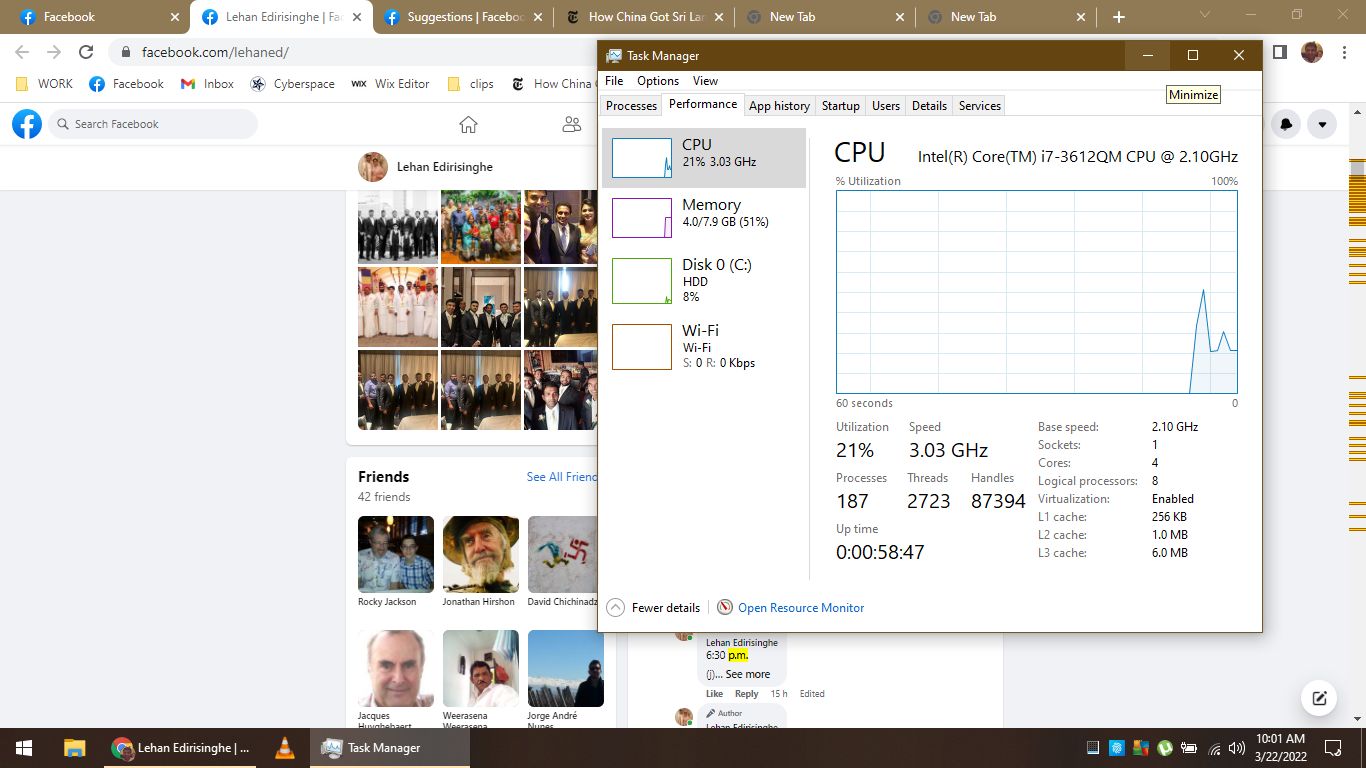Open the battery status tray icon
The width and height of the screenshot is (1366, 768).
1189,748
